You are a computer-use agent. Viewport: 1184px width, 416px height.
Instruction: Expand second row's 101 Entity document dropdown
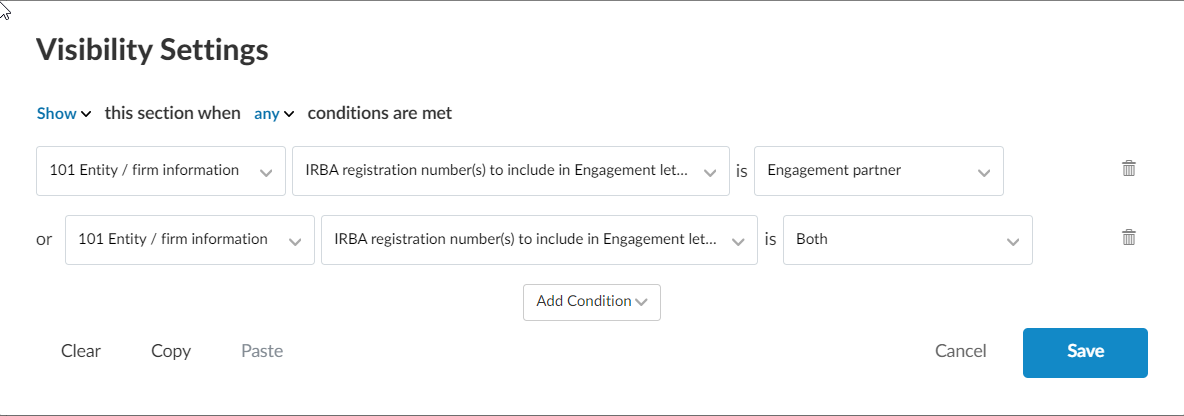click(x=189, y=240)
